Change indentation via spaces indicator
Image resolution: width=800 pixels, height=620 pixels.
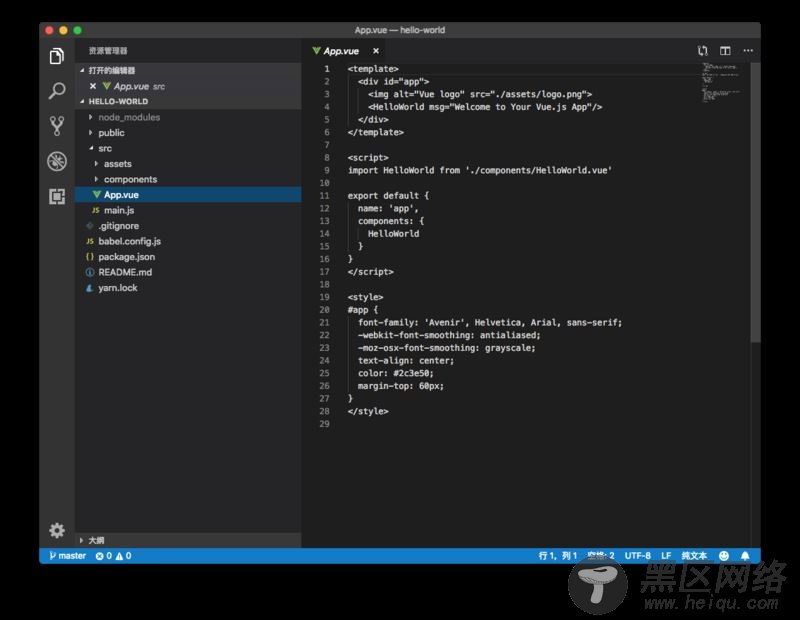[601, 556]
